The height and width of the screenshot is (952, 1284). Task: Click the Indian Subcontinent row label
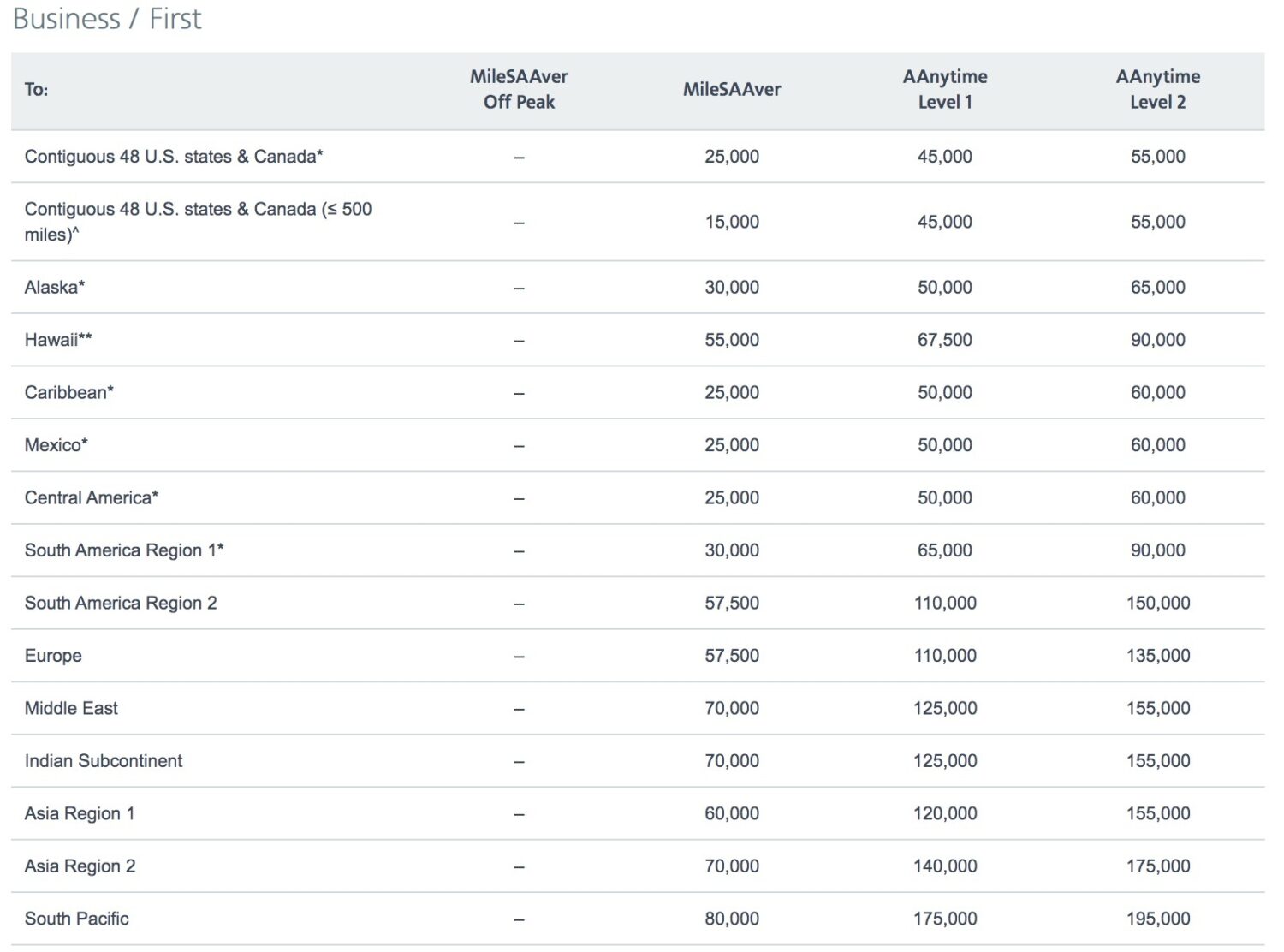[x=103, y=760]
